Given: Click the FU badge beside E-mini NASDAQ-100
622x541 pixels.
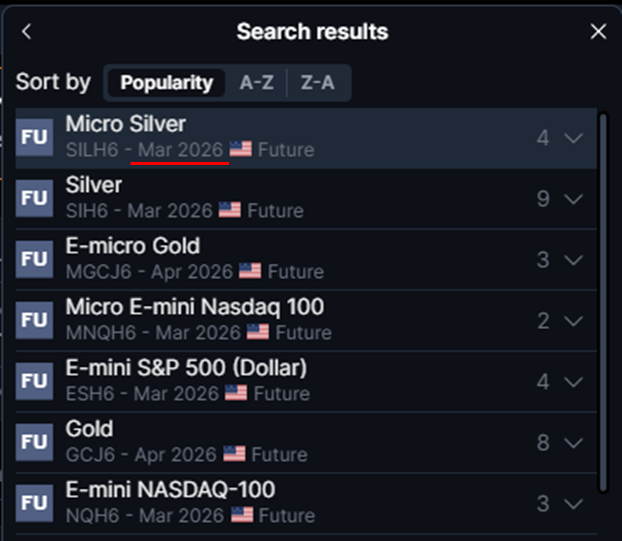Looking at the screenshot, I should [x=35, y=503].
